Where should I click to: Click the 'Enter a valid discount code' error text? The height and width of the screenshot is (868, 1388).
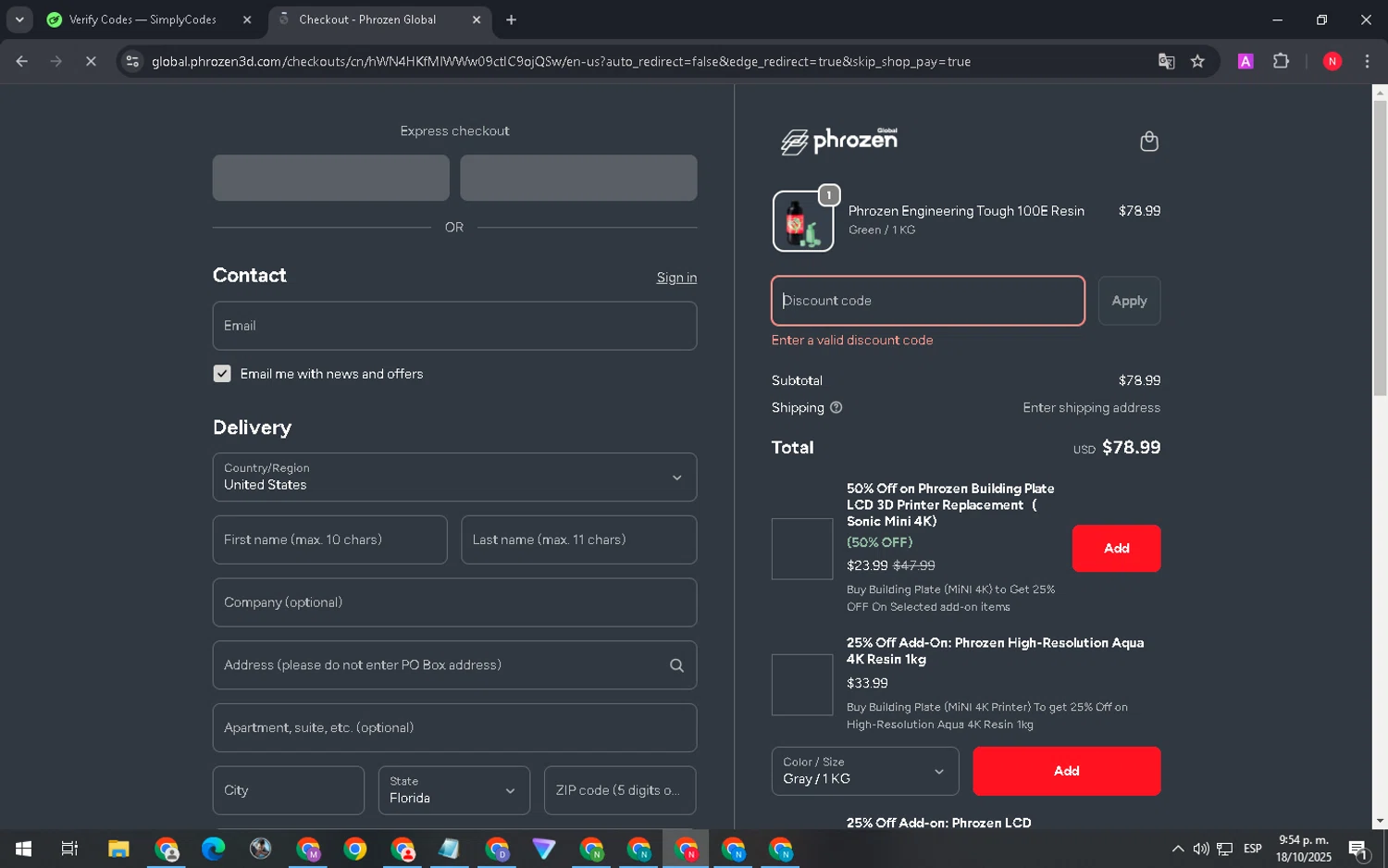pyautogui.click(x=852, y=341)
